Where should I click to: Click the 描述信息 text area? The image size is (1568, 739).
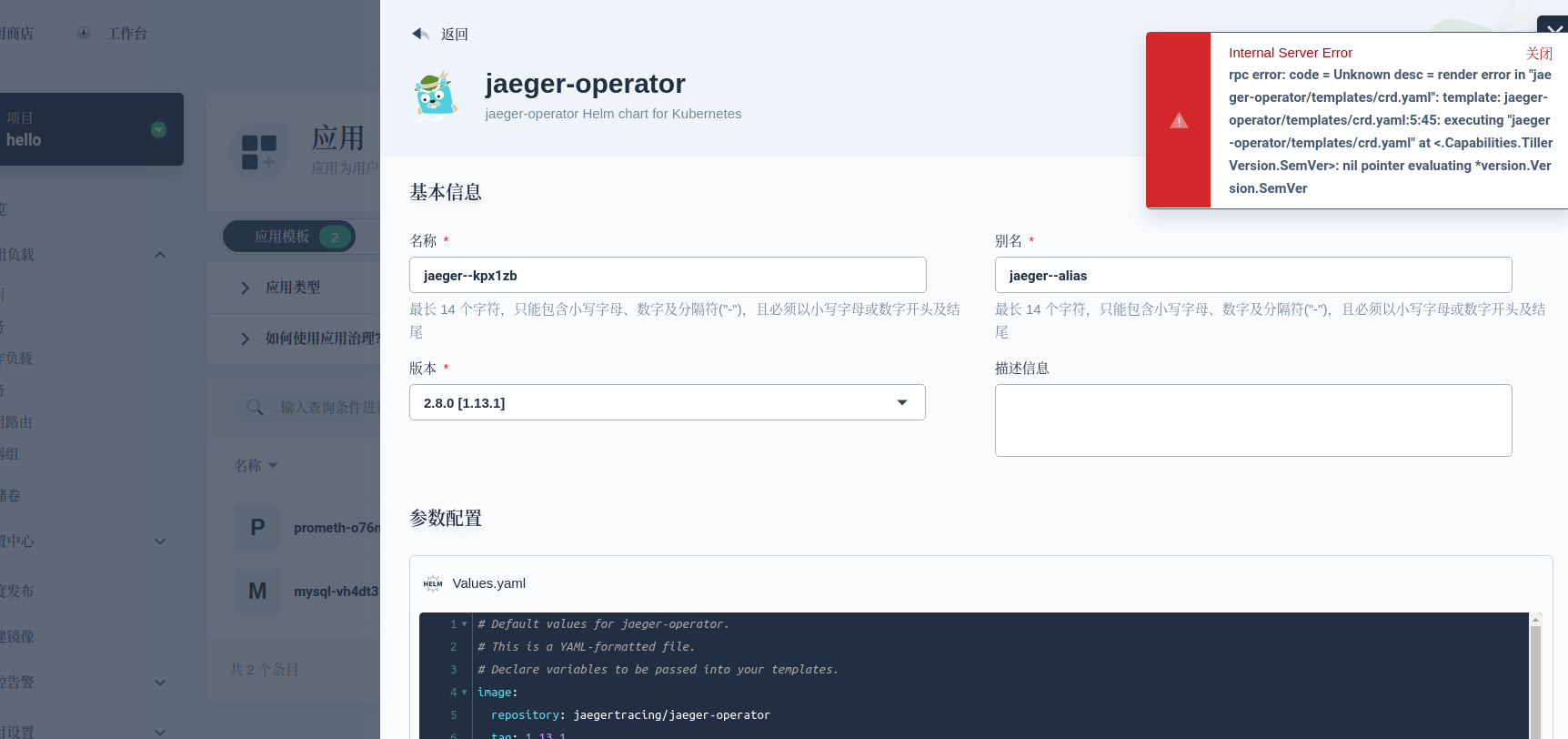[1253, 420]
